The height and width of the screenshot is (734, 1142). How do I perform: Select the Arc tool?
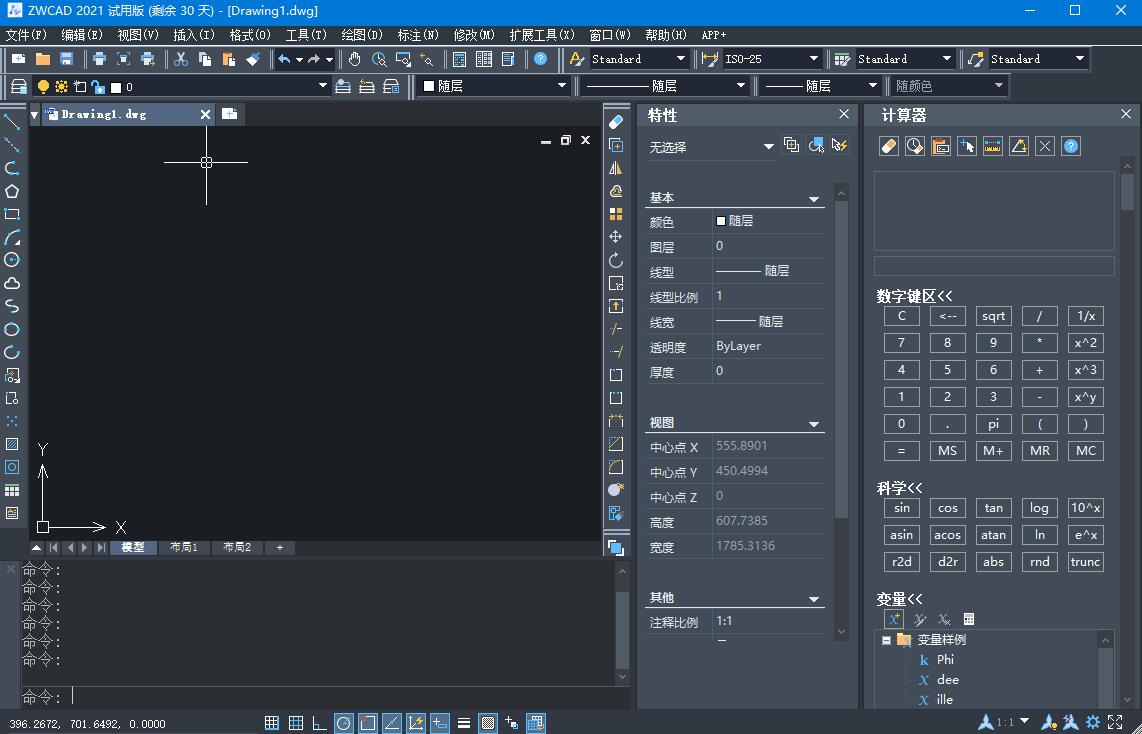(x=12, y=237)
